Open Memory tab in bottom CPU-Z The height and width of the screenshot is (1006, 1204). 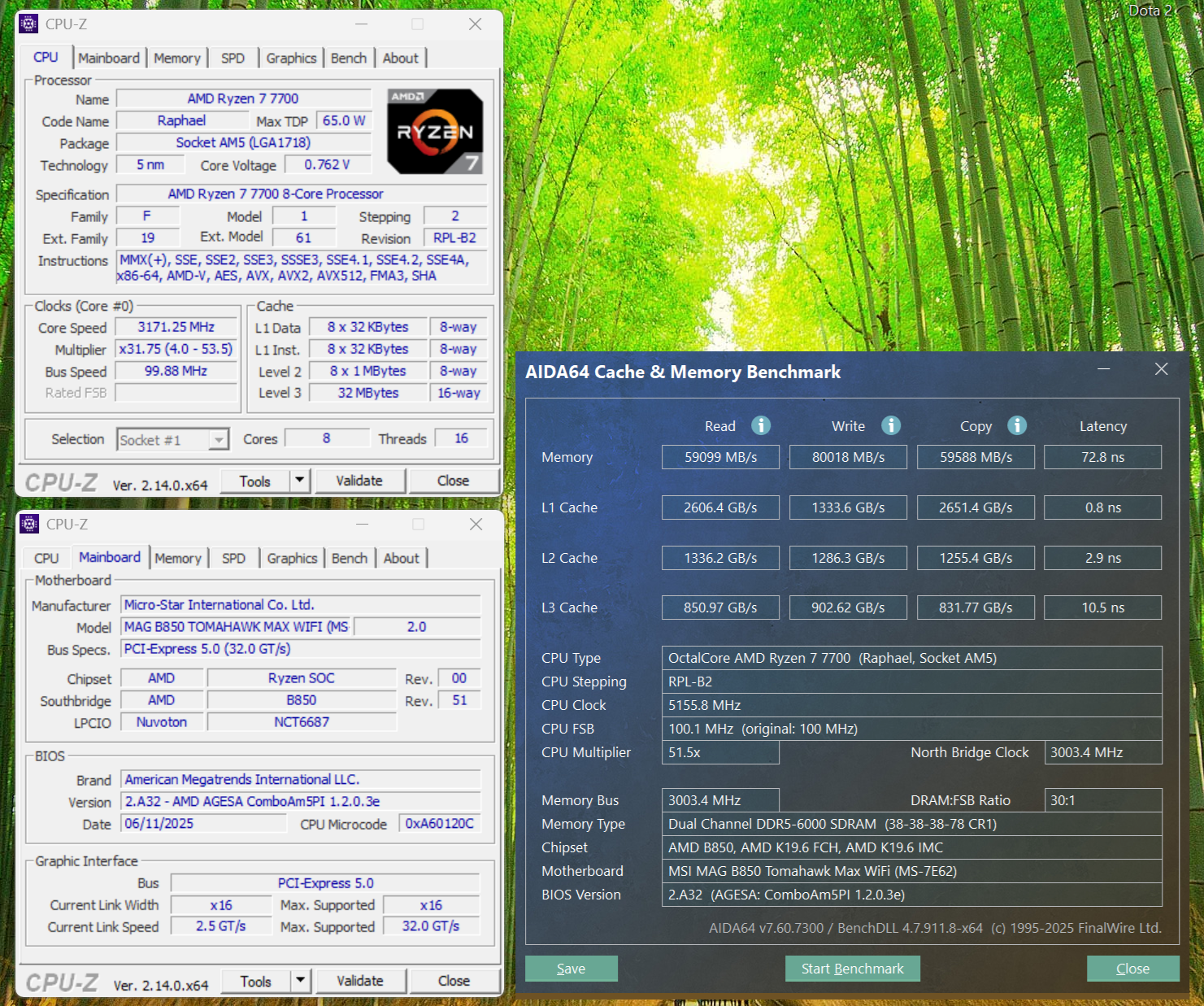[x=178, y=558]
